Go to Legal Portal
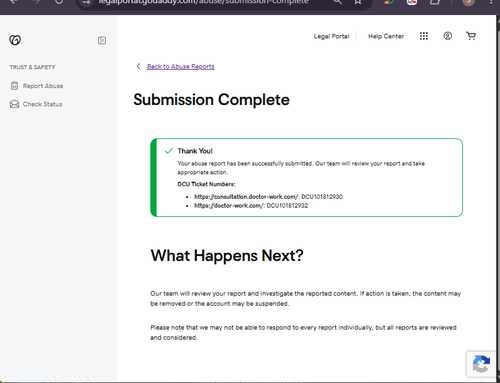The width and height of the screenshot is (500, 383). [331, 36]
